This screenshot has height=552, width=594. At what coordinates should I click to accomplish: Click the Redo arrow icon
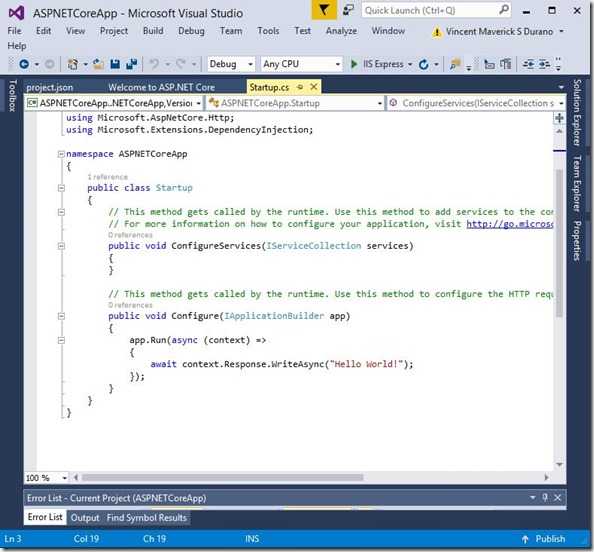tap(181, 64)
